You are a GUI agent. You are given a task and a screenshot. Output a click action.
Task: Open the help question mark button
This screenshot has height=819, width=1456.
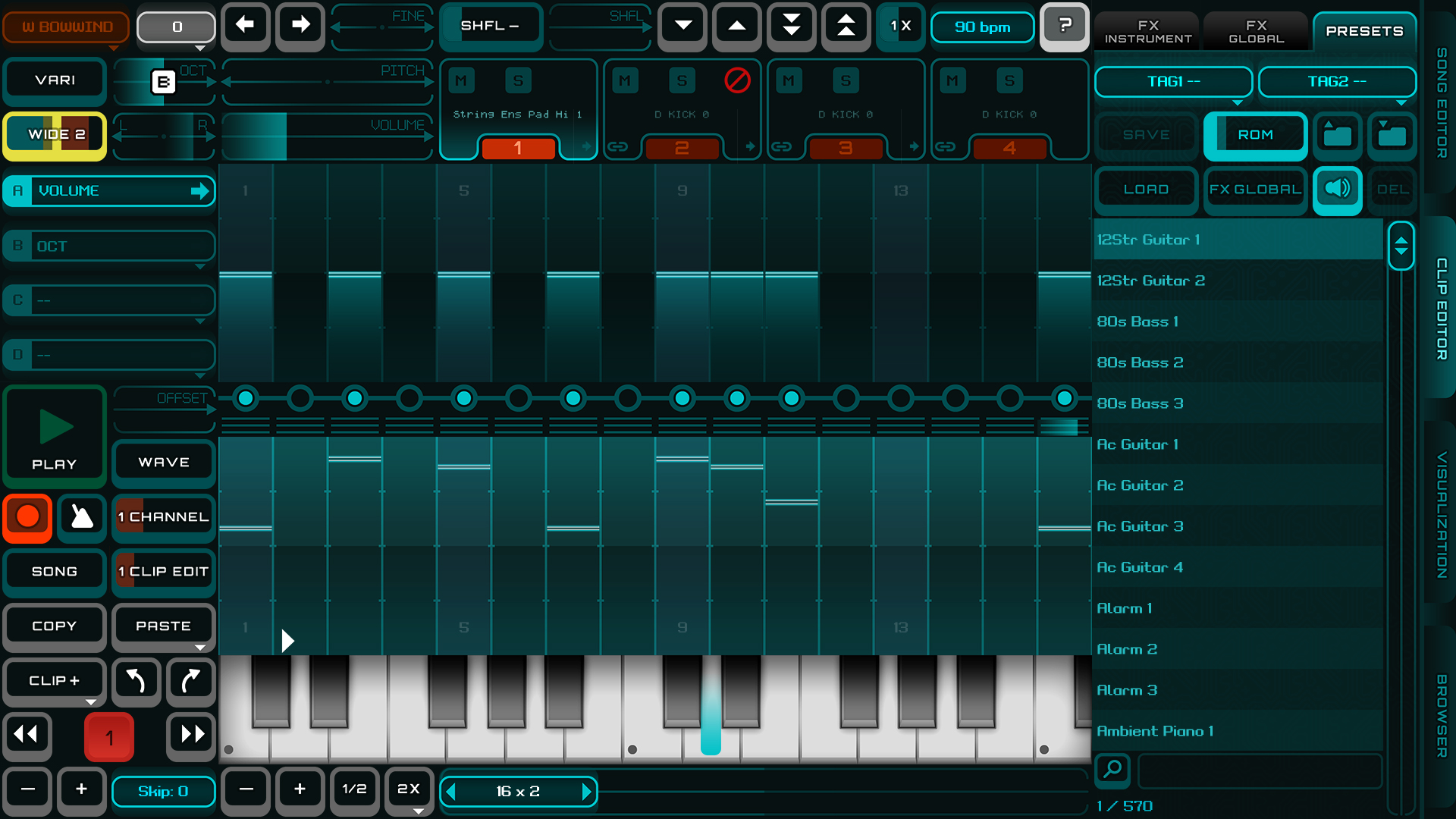(1064, 27)
